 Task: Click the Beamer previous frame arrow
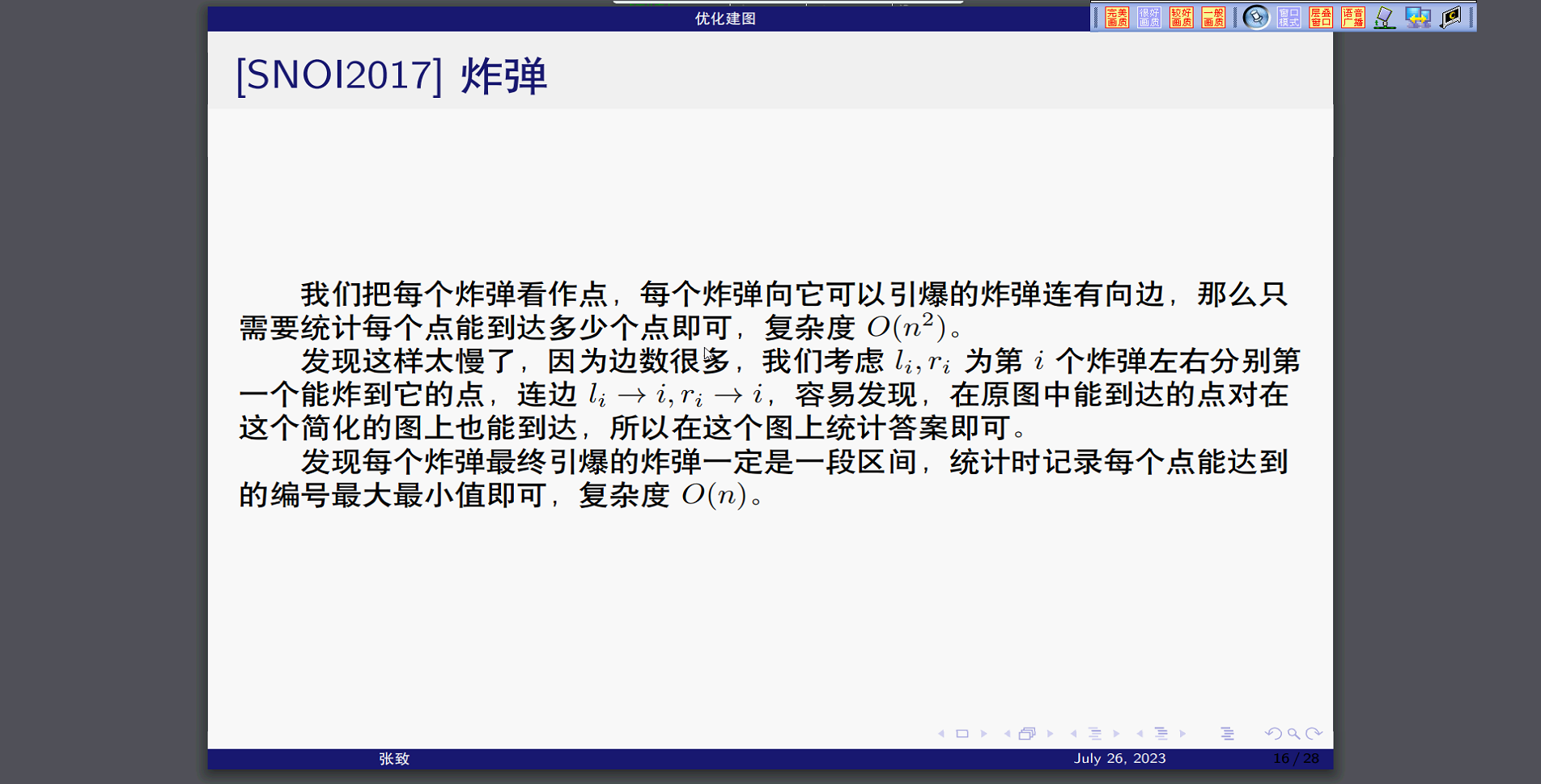(x=1008, y=734)
